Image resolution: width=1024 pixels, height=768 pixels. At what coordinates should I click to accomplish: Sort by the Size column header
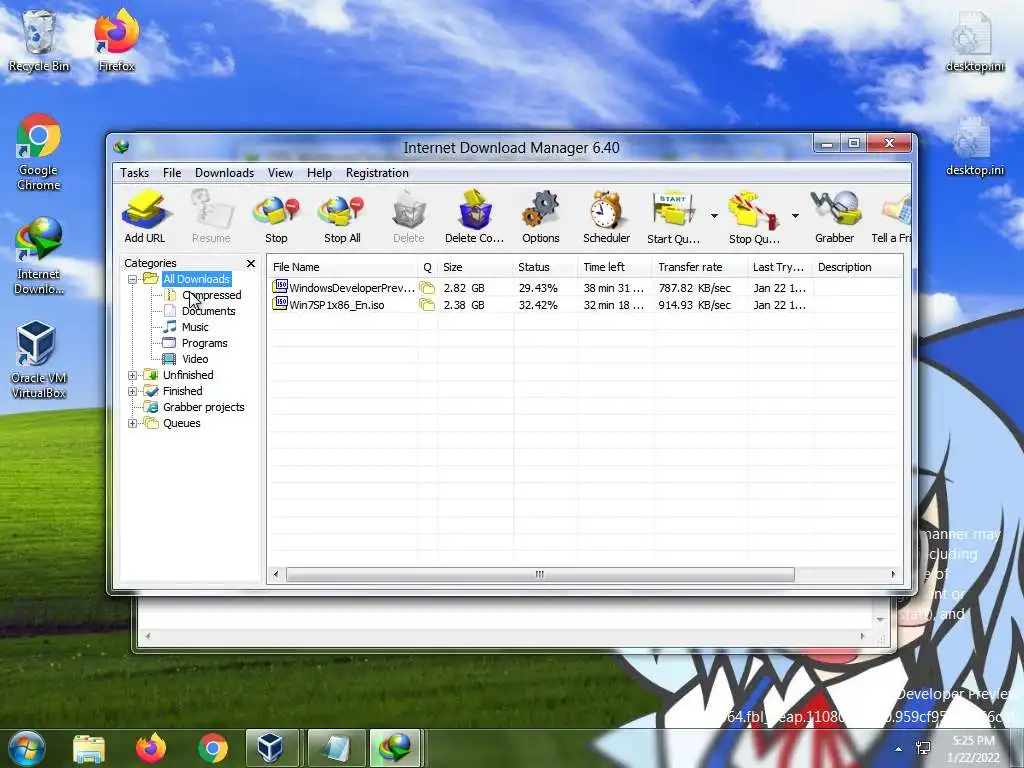(475, 267)
